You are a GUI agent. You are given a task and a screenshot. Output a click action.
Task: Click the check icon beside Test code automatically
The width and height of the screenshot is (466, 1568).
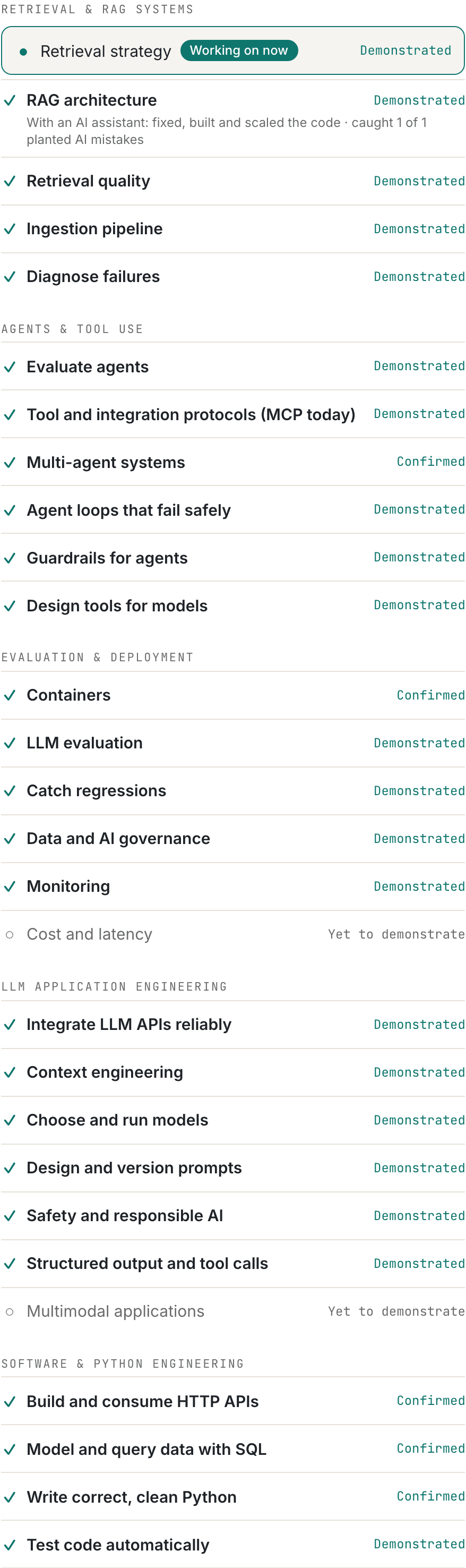click(x=10, y=1545)
